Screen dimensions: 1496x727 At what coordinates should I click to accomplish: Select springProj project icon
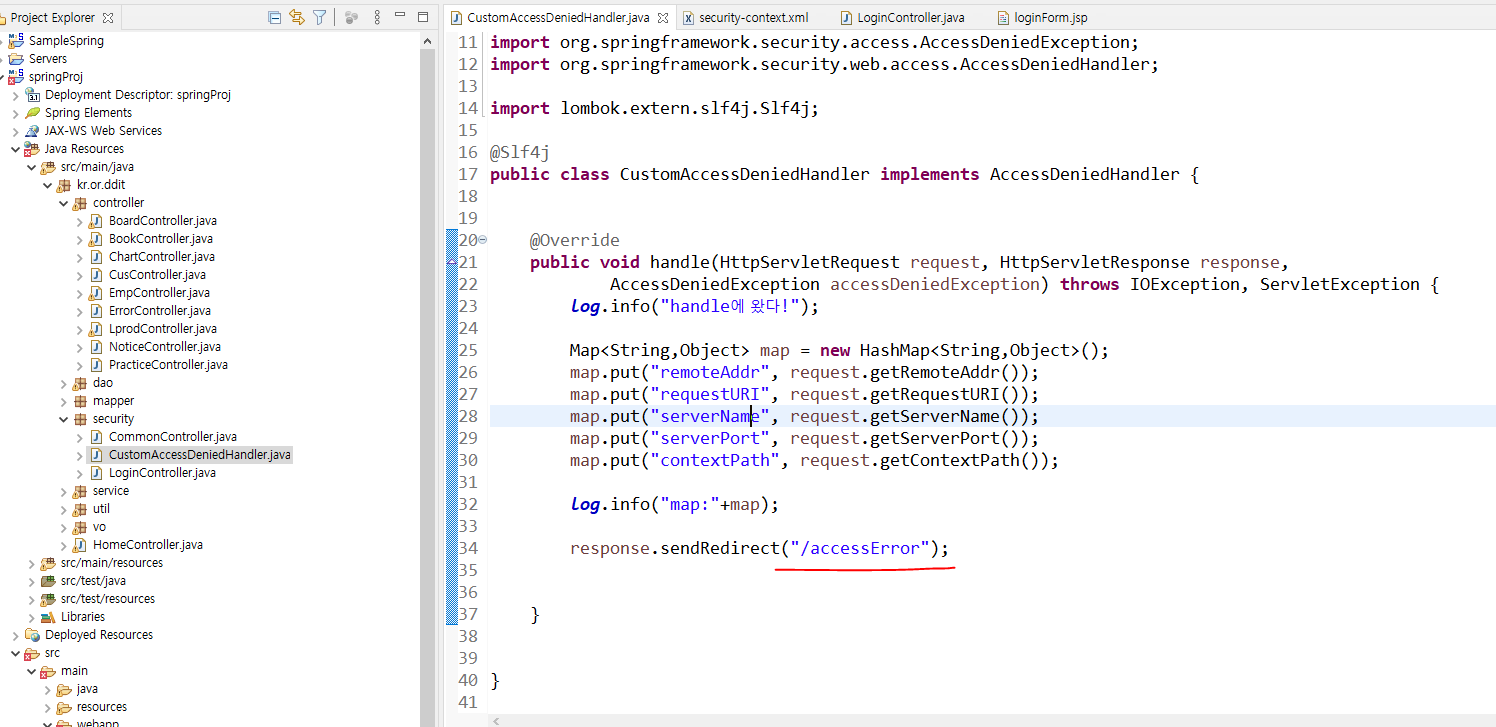[x=17, y=77]
